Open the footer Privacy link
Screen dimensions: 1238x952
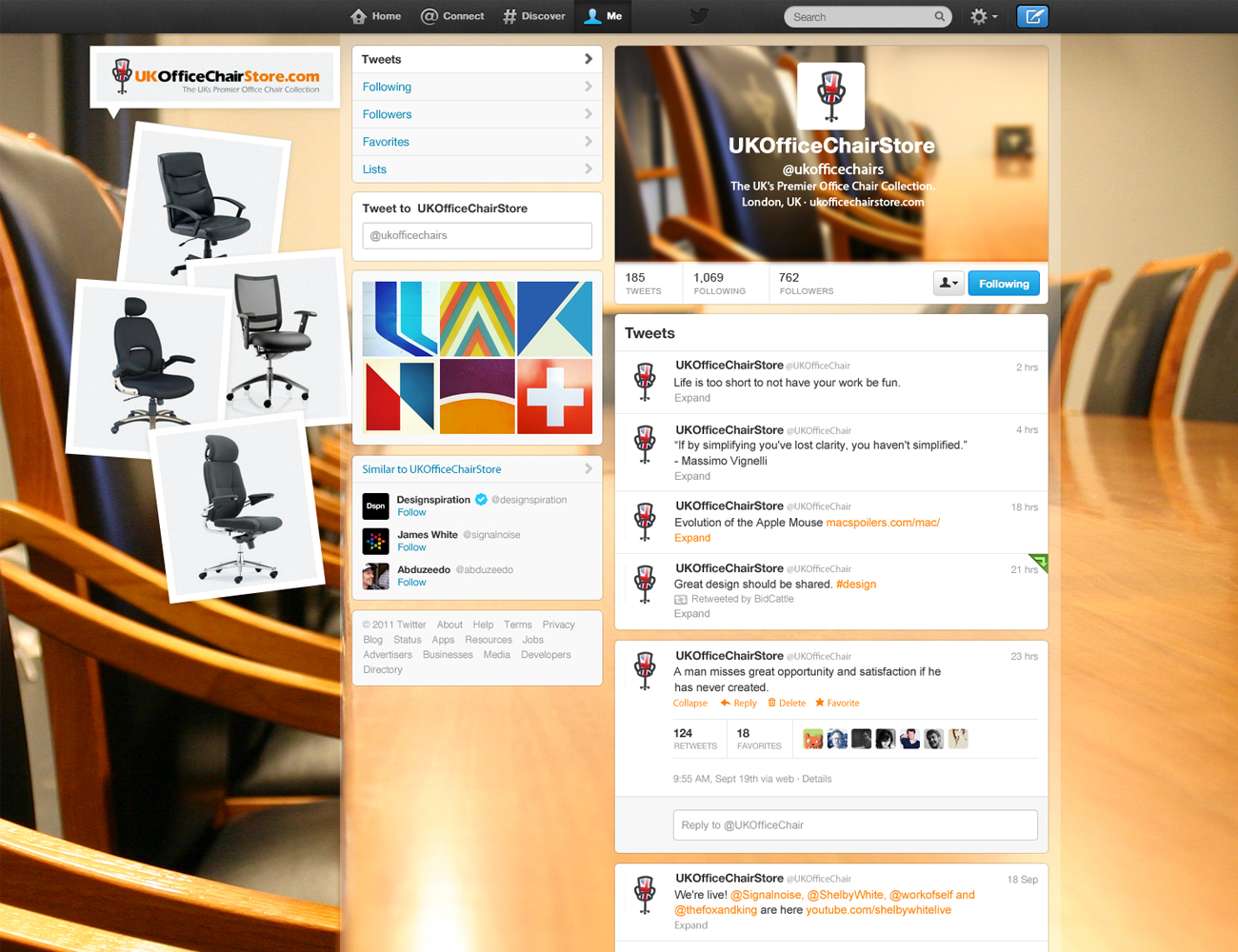coord(558,625)
